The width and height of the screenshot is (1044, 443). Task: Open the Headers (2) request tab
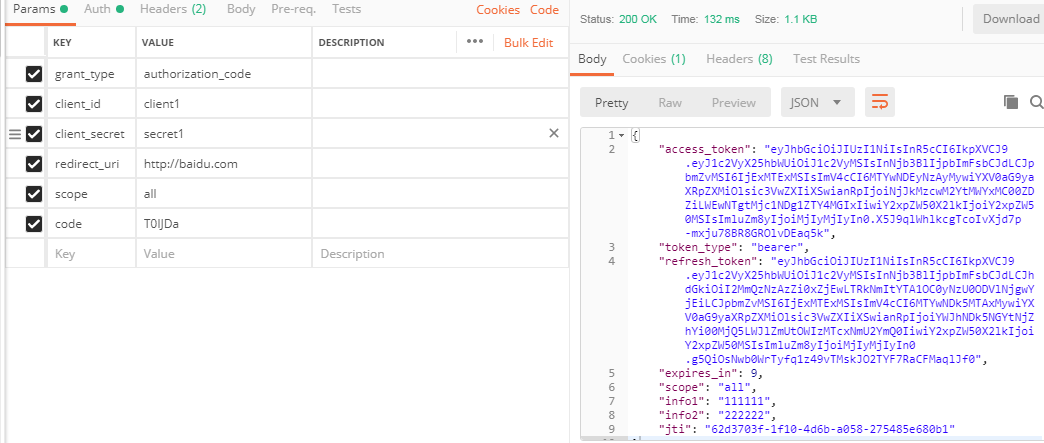[x=172, y=9]
